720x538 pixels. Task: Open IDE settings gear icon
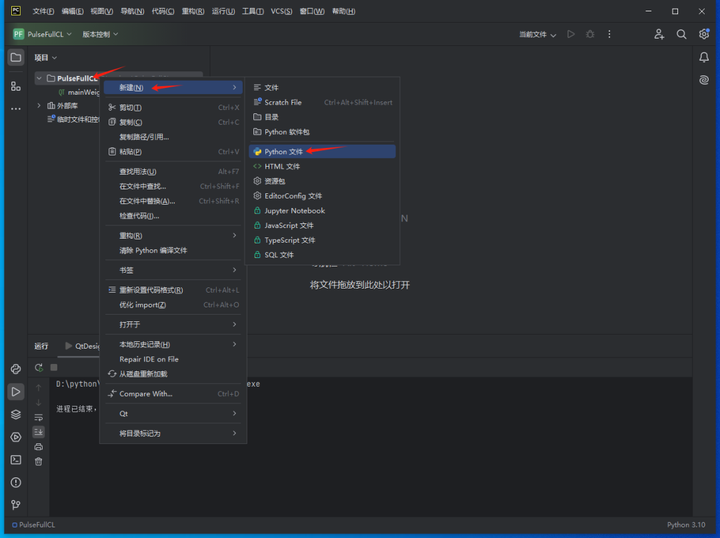pyautogui.click(x=703, y=34)
